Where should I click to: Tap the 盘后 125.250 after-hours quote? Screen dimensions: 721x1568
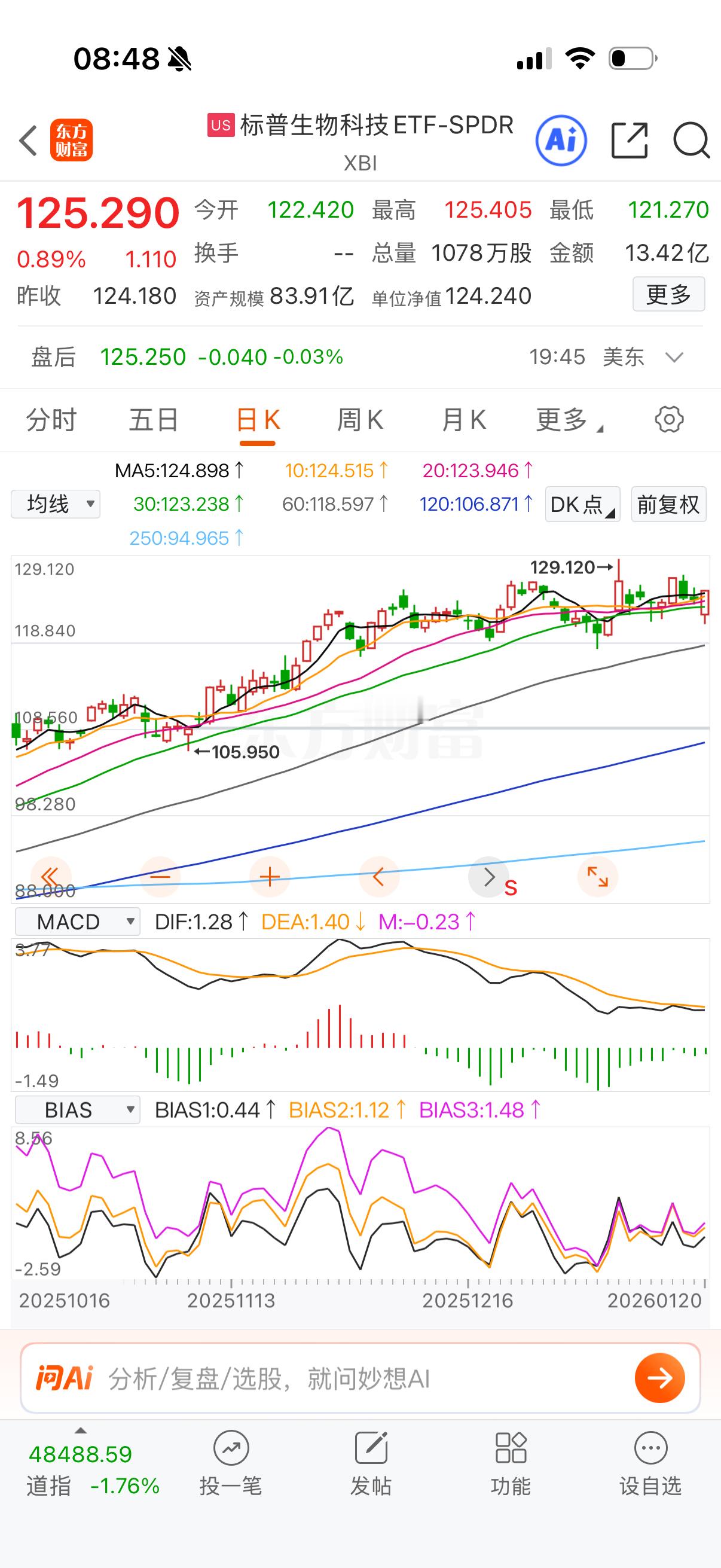pos(187,356)
